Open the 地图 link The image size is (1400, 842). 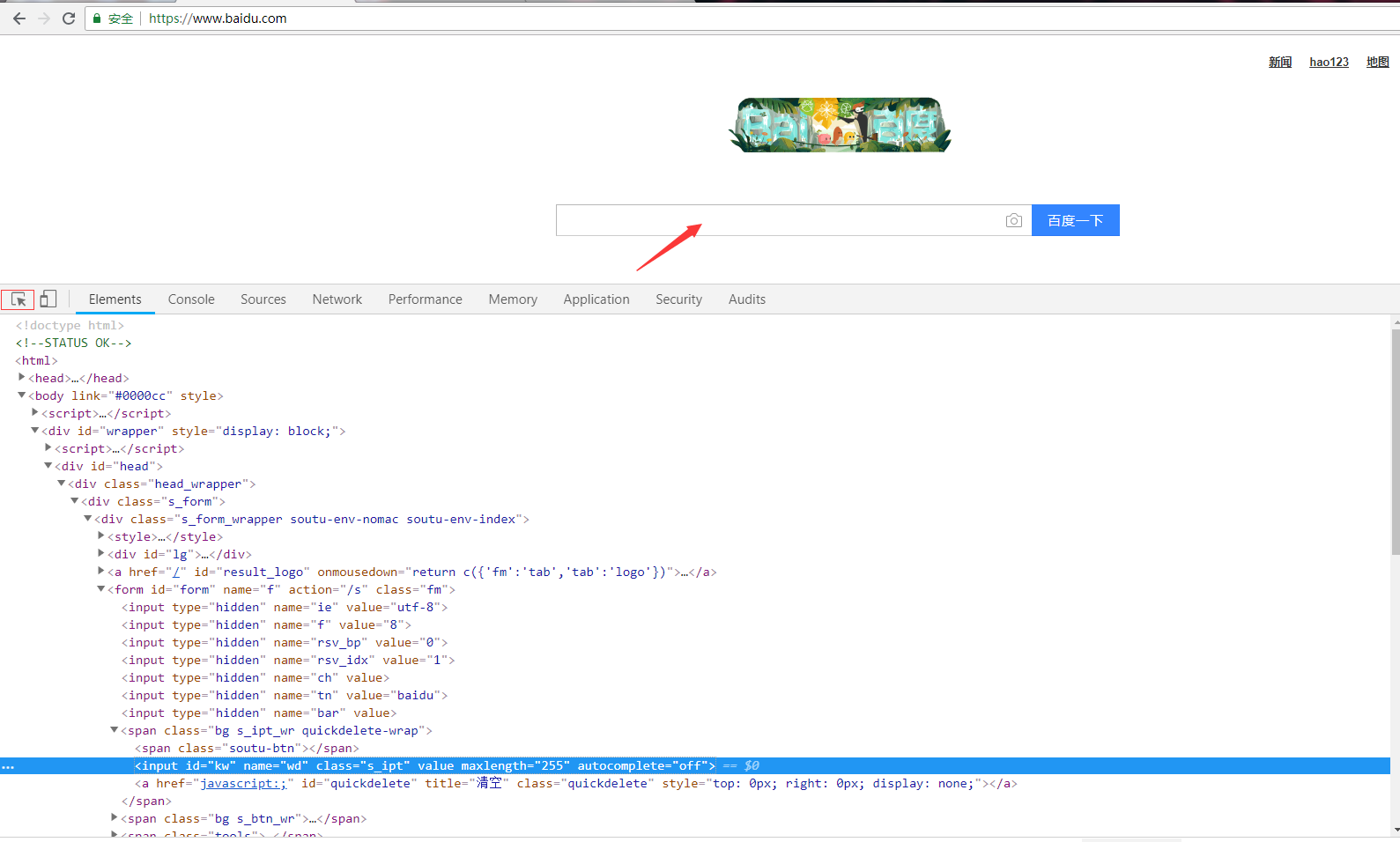pos(1378,62)
